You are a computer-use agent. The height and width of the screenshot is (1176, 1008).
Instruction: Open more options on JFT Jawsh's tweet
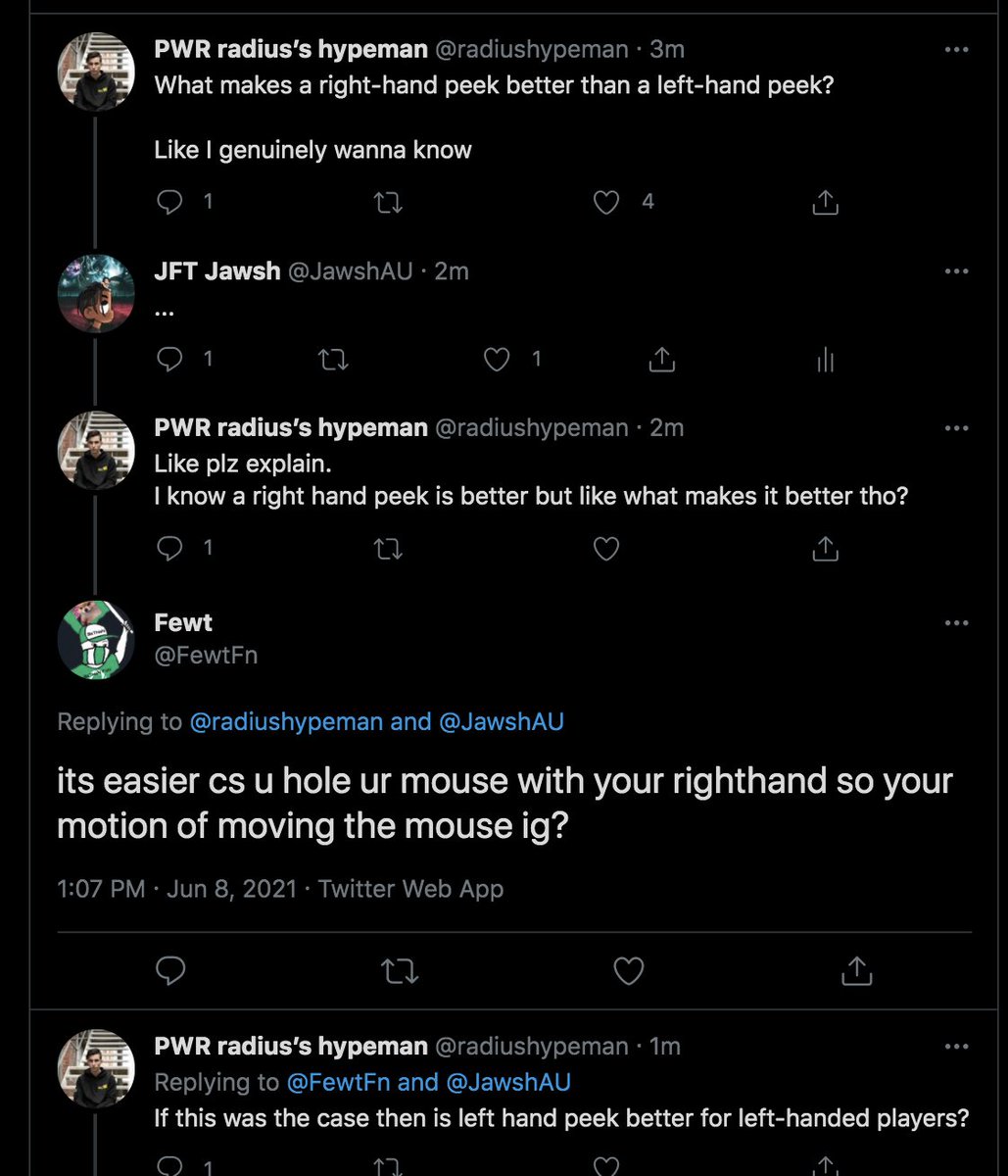[x=956, y=271]
